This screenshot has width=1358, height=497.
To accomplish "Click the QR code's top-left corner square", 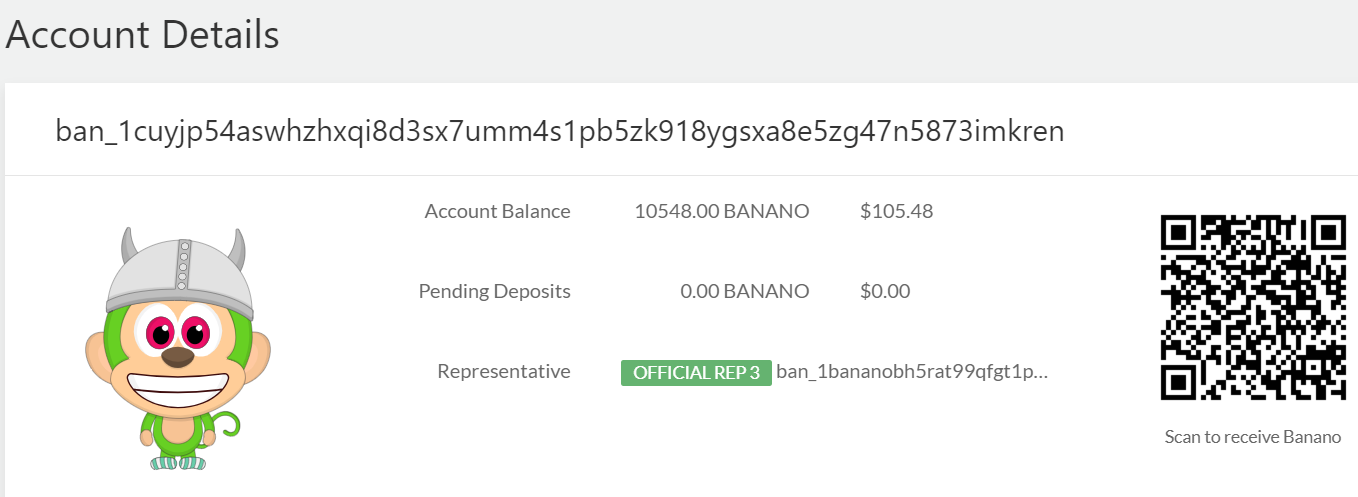I will pyautogui.click(x=1180, y=234).
